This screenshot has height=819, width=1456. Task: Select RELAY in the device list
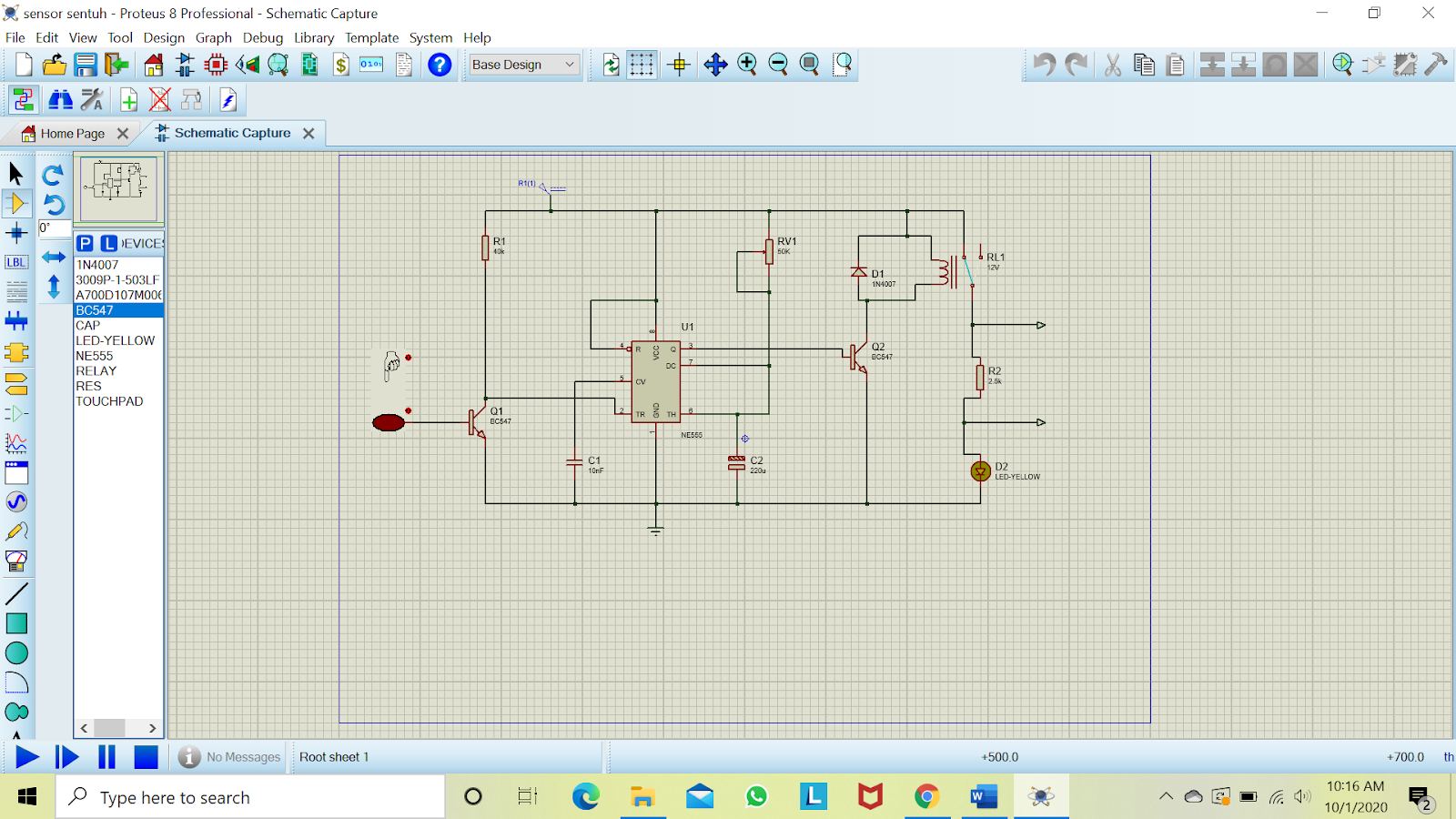(x=118, y=370)
